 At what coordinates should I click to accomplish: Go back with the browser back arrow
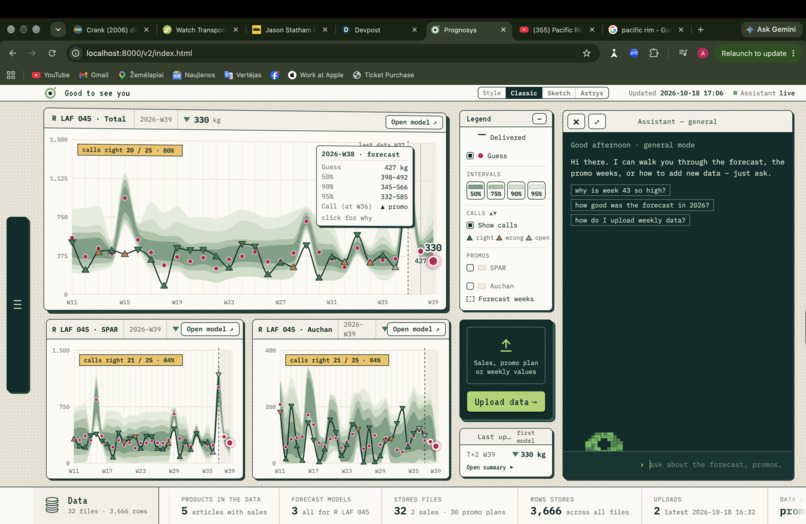point(13,53)
